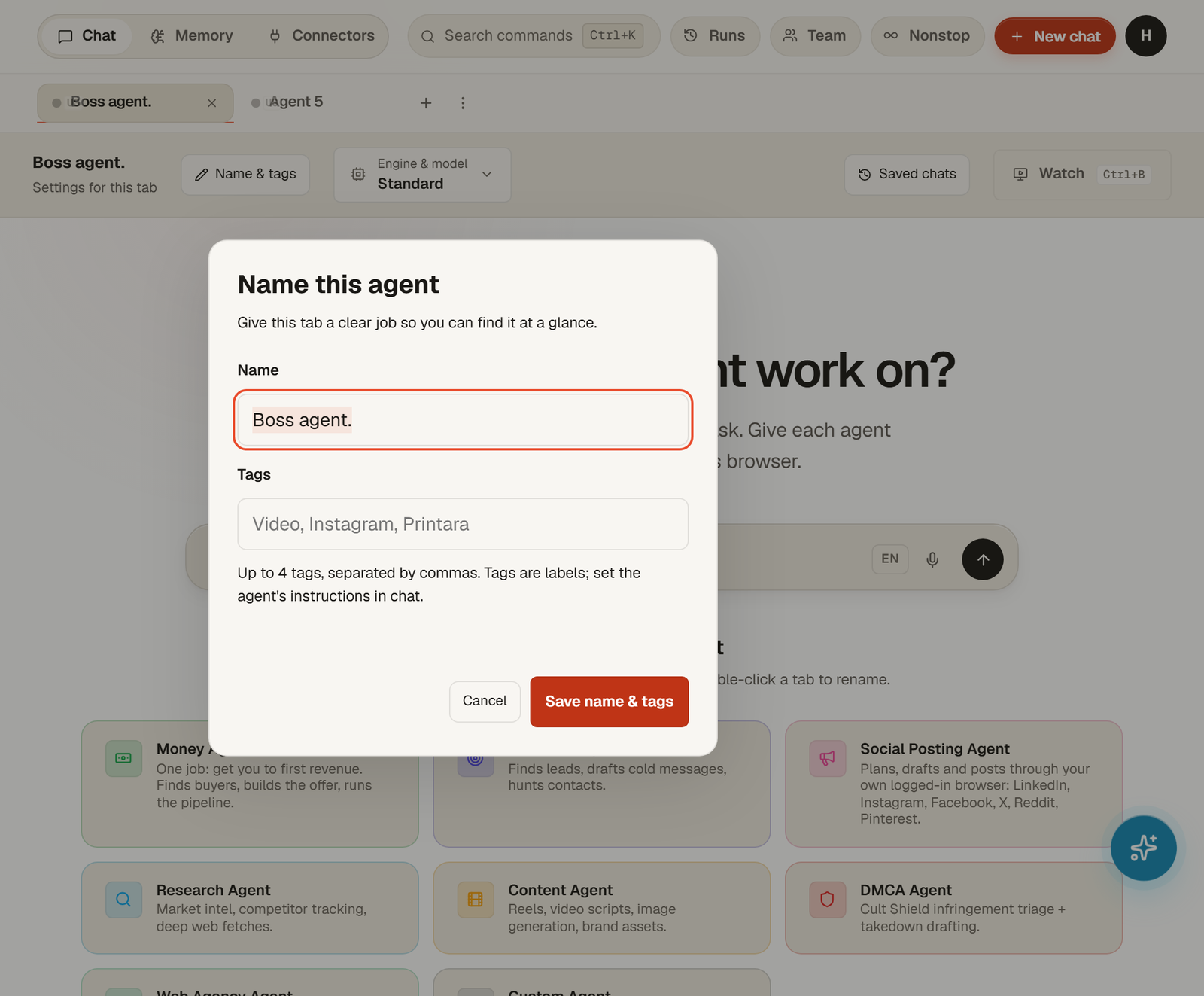
Task: Click the Search commands box
Action: [x=534, y=36]
